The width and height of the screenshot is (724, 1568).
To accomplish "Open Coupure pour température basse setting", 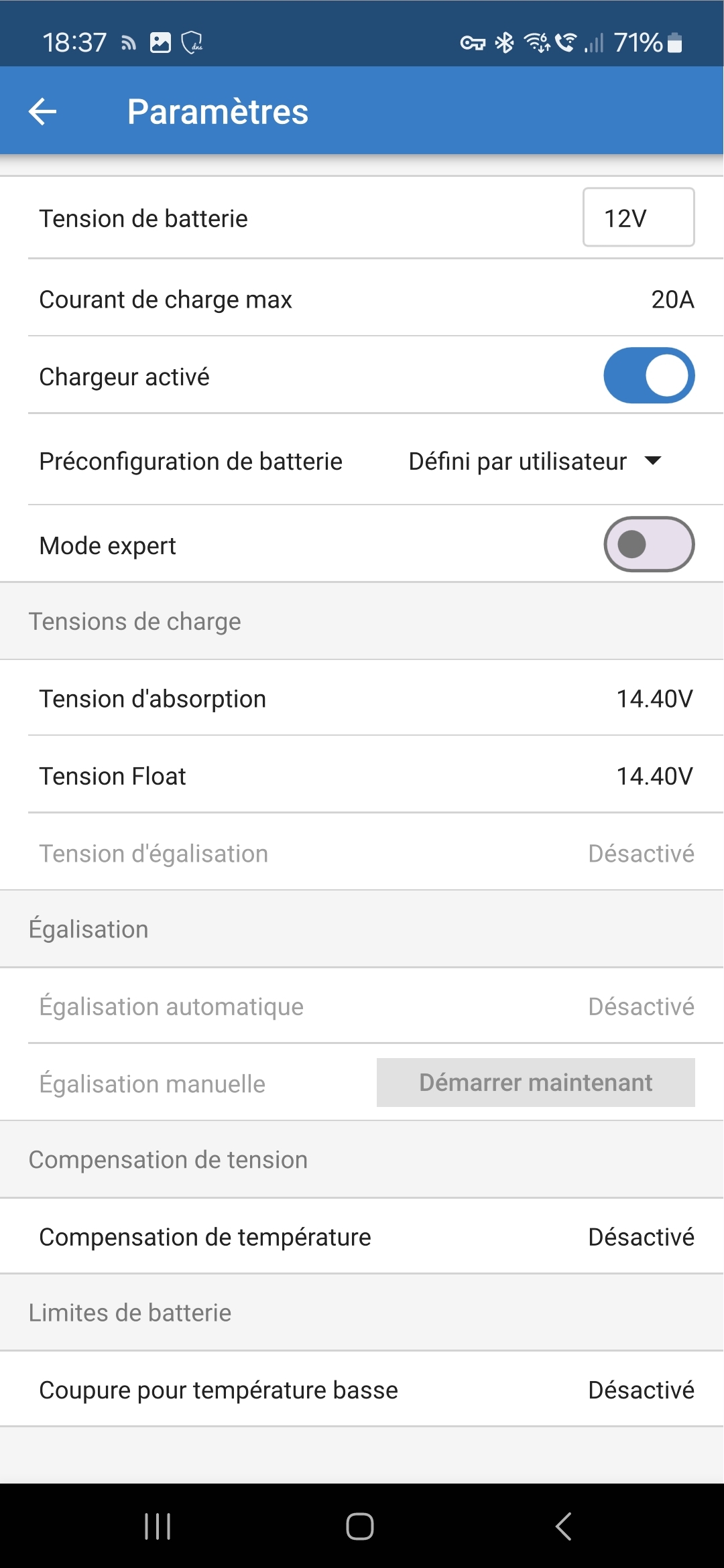I will pyautogui.click(x=362, y=1390).
